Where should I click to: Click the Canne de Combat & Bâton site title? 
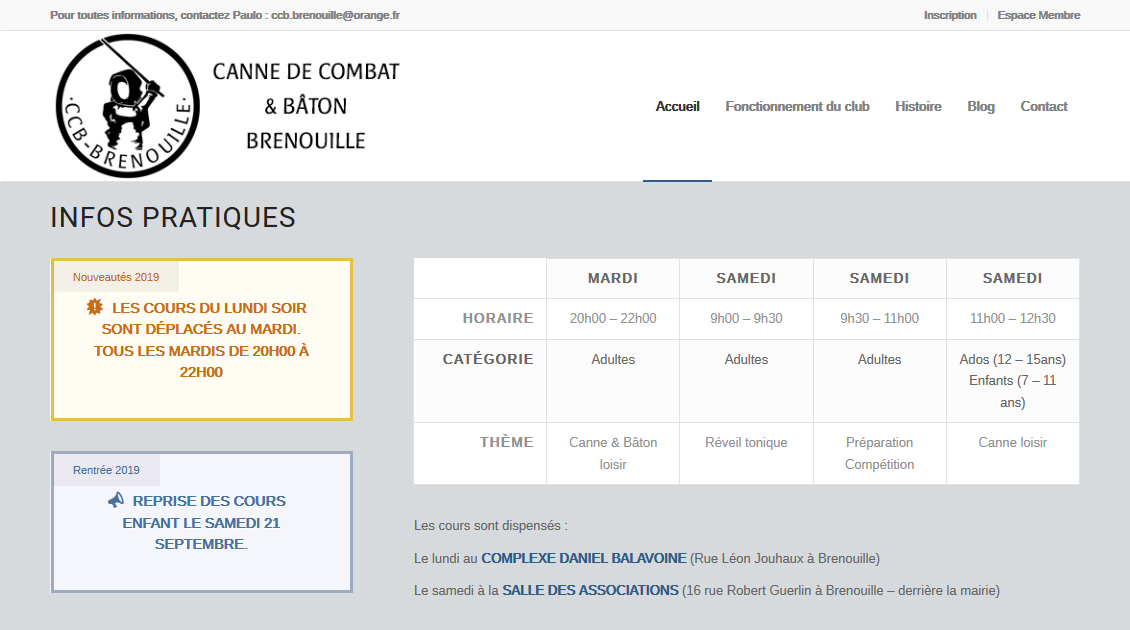click(x=305, y=106)
